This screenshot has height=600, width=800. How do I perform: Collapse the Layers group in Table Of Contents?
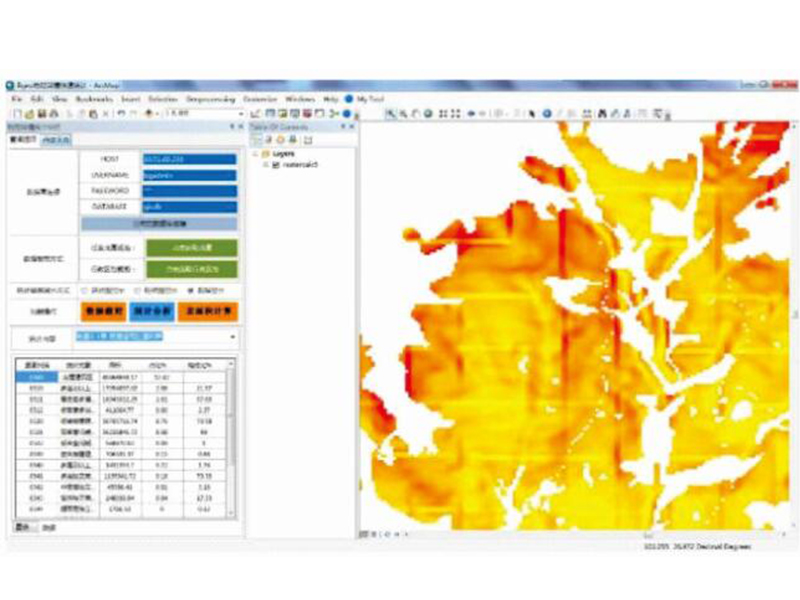tap(256, 154)
